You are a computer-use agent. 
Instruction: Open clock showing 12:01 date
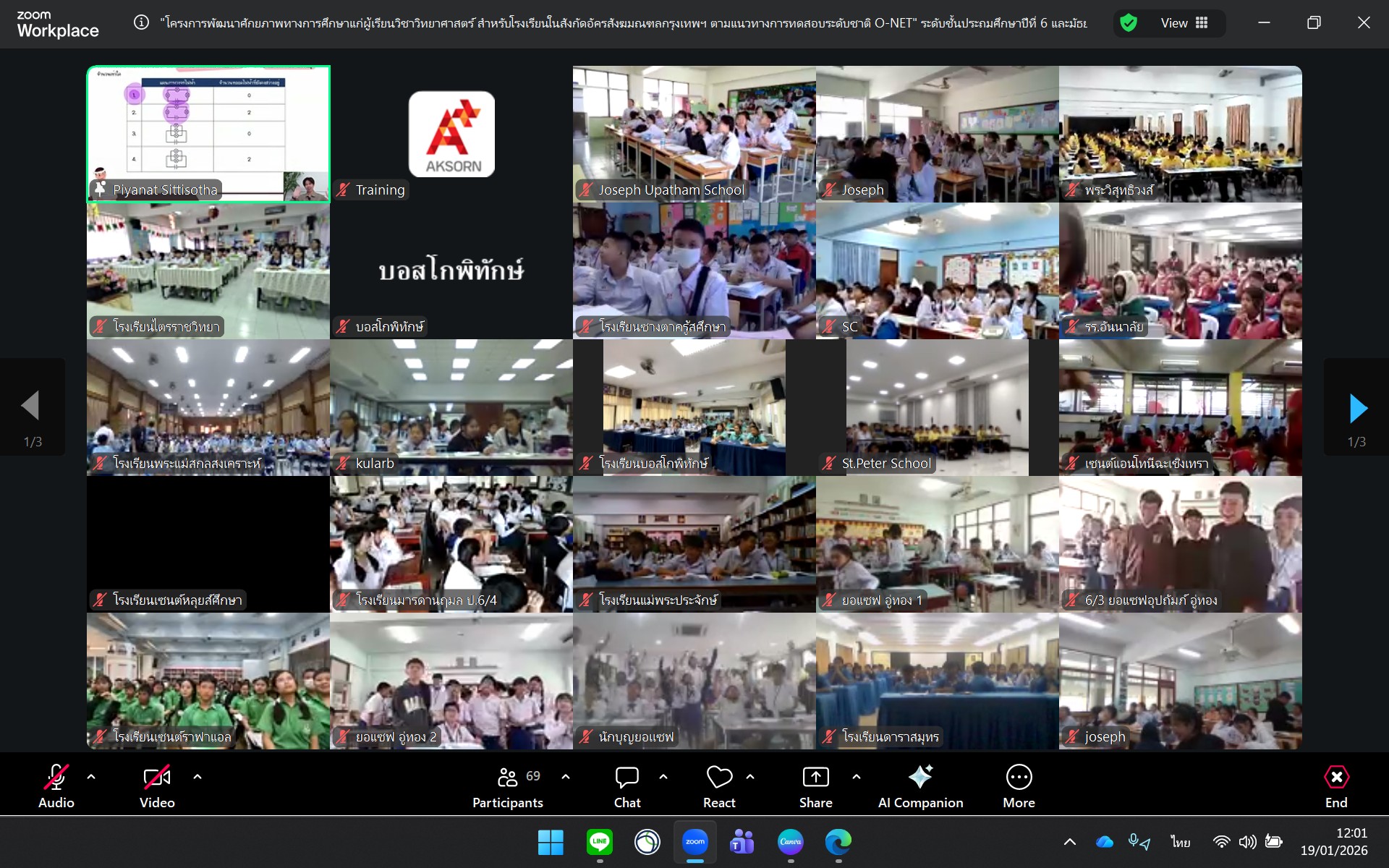pos(1334,842)
